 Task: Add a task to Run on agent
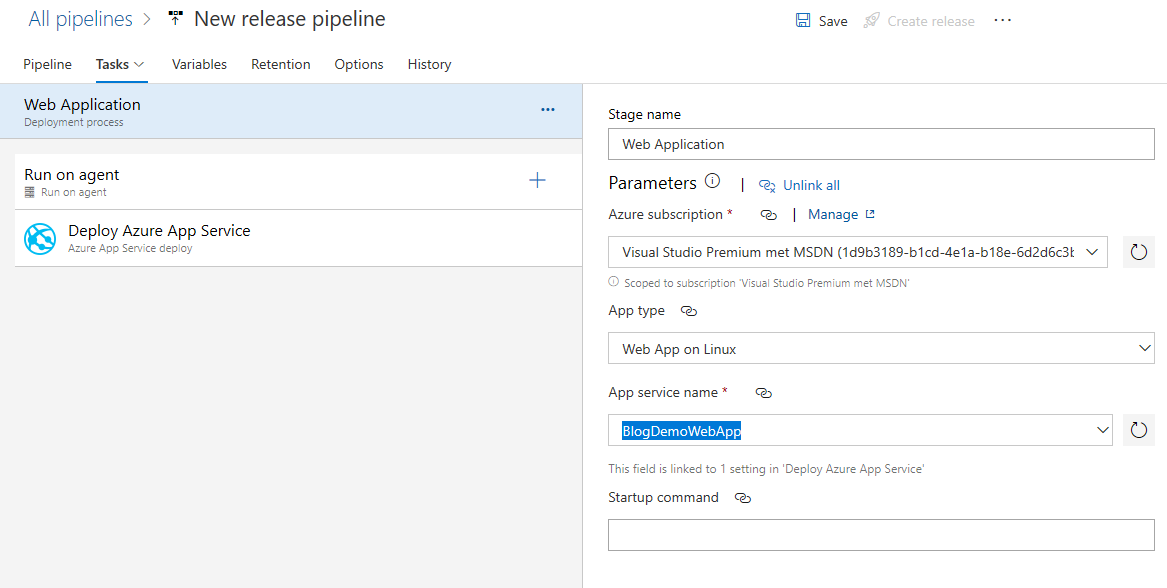click(x=537, y=180)
